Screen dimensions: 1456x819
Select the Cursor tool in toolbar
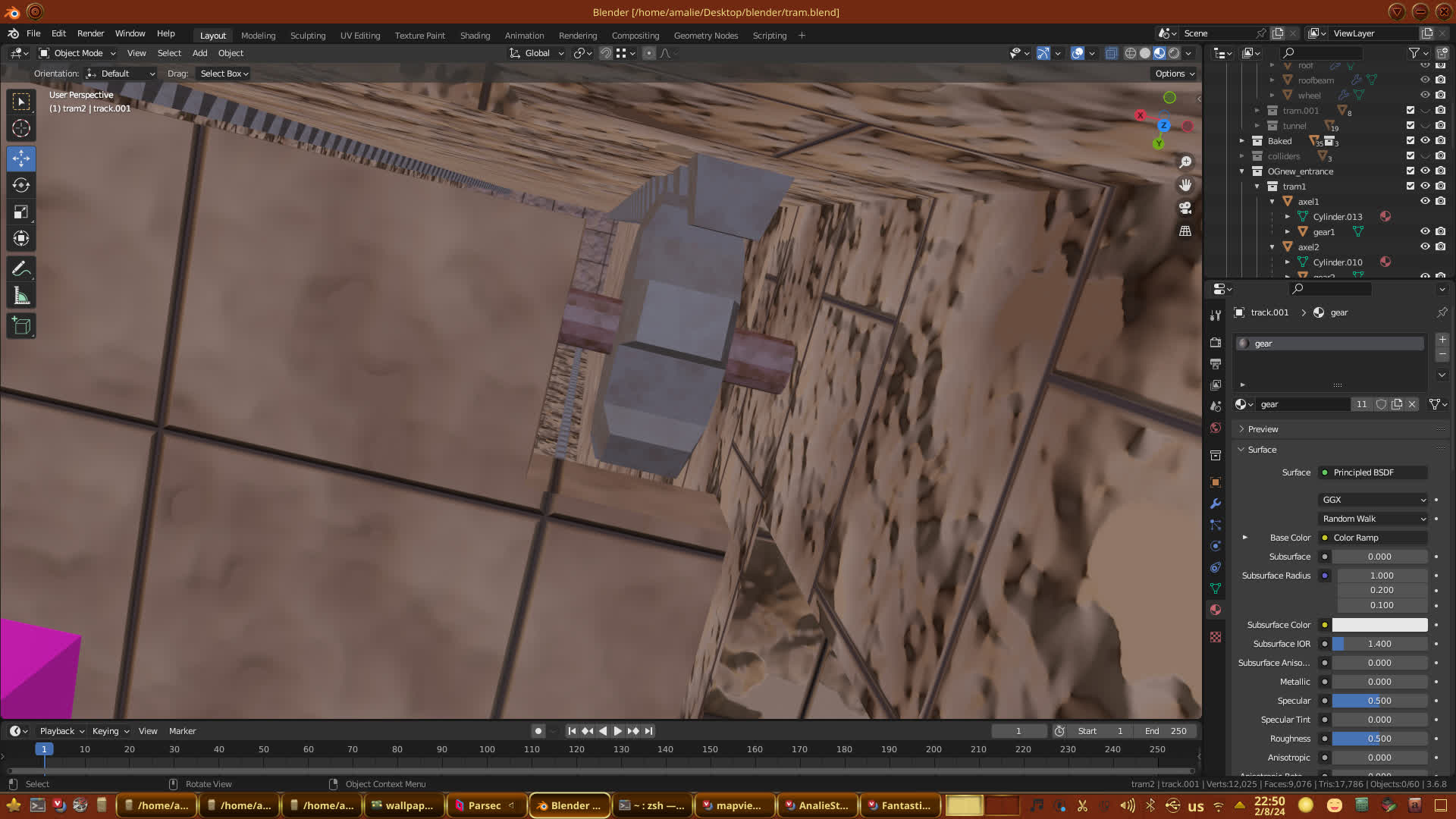pos(21,128)
